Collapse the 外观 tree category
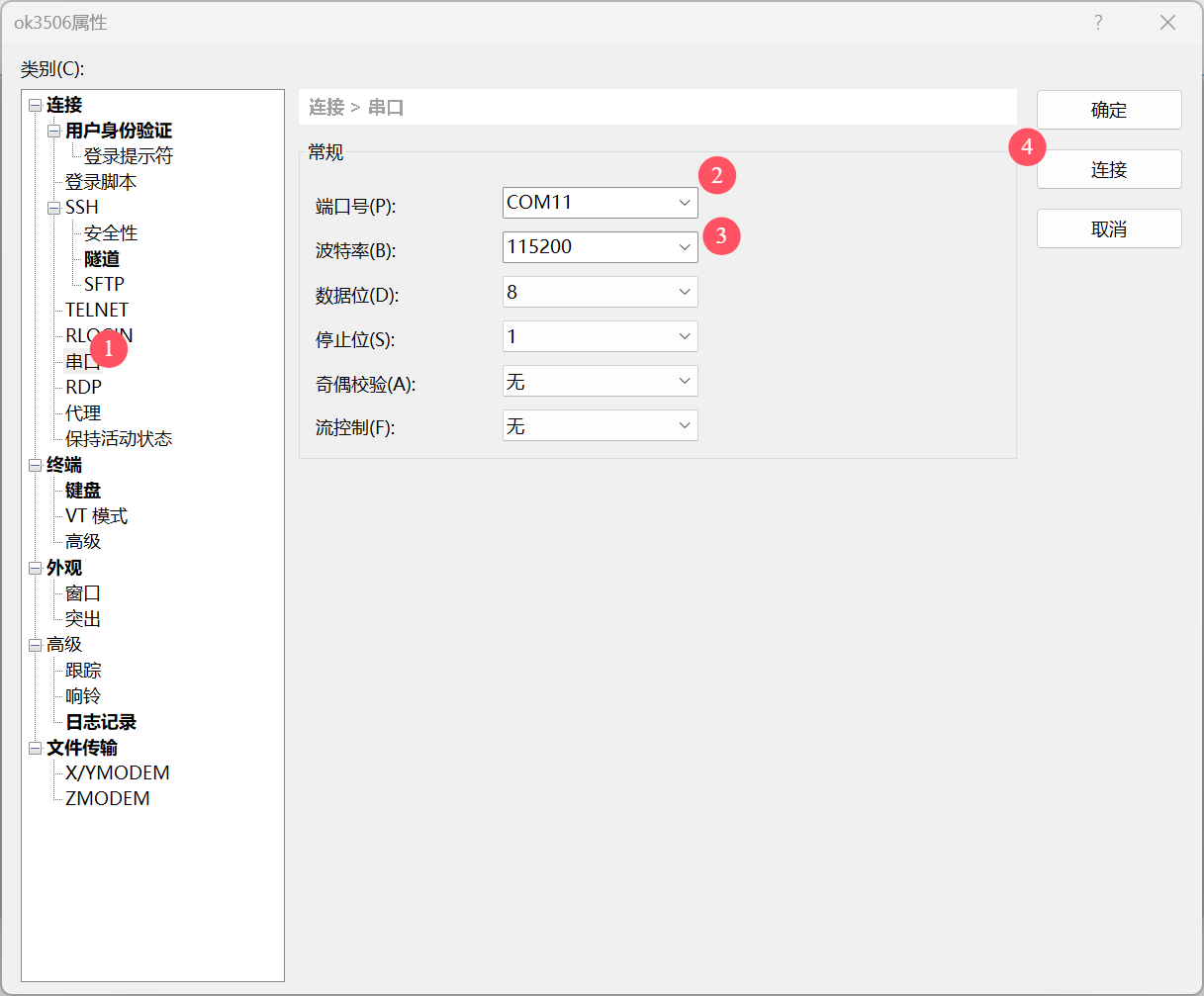Screen dimensions: 1204x996 (36, 568)
